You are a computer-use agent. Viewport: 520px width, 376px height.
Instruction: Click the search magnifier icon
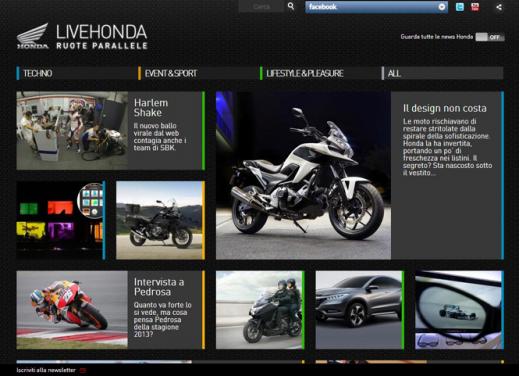(291, 6)
